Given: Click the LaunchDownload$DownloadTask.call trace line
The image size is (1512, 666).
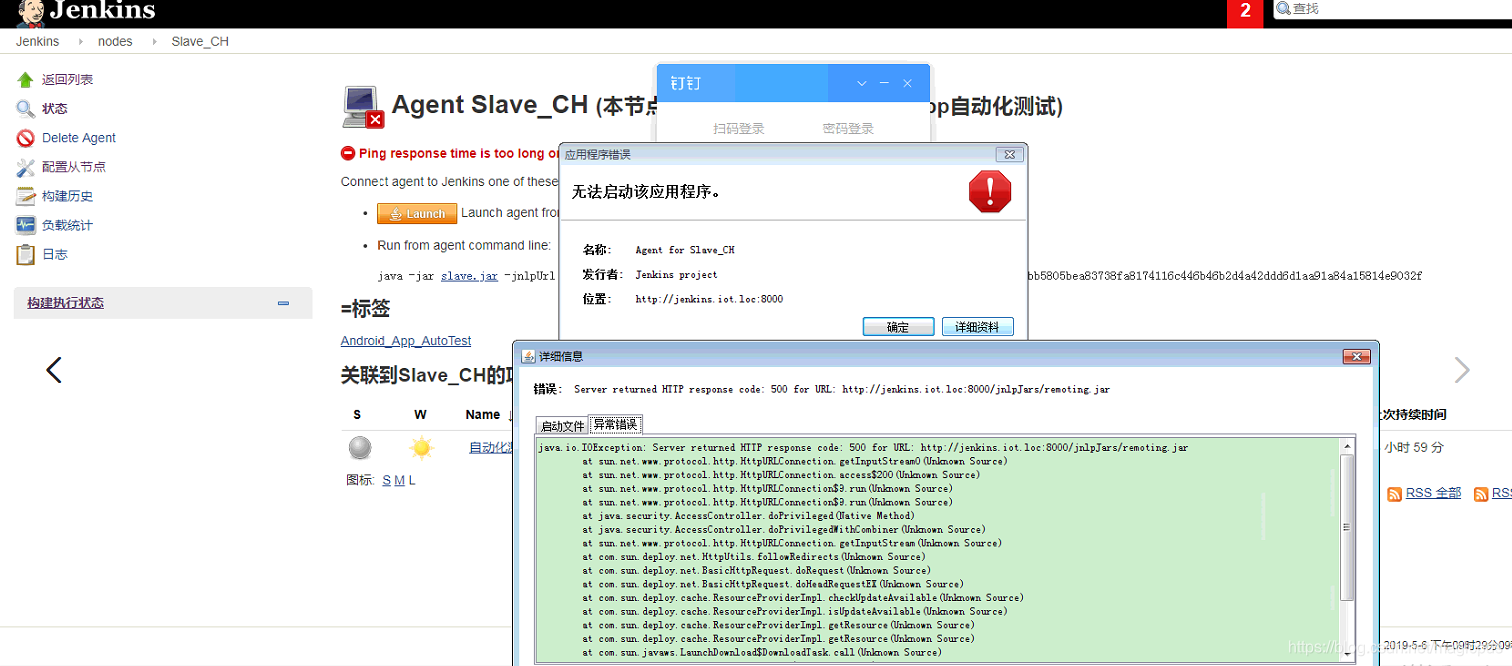Looking at the screenshot, I should 761,653.
